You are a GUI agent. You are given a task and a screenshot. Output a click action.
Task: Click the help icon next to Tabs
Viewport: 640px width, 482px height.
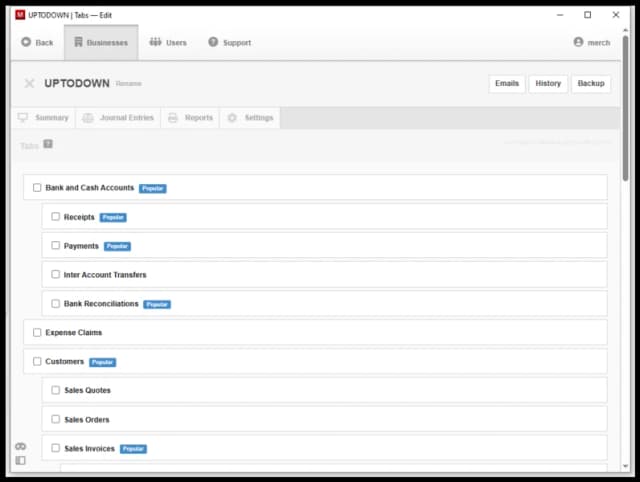tap(48, 144)
